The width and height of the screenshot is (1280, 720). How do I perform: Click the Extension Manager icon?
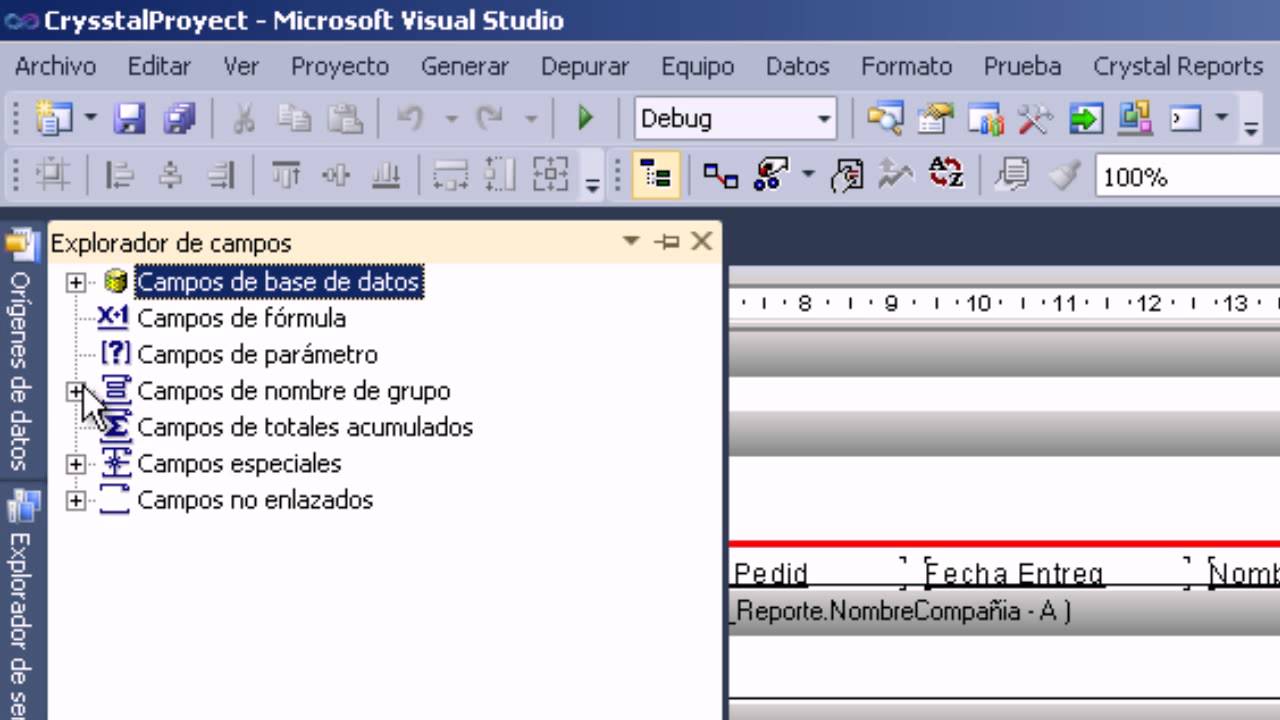1135,119
